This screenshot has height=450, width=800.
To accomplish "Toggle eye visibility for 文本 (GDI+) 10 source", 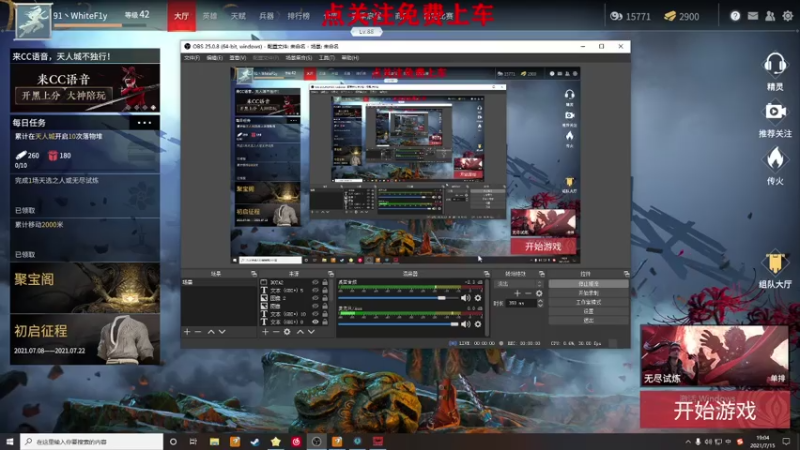I will 315,314.
